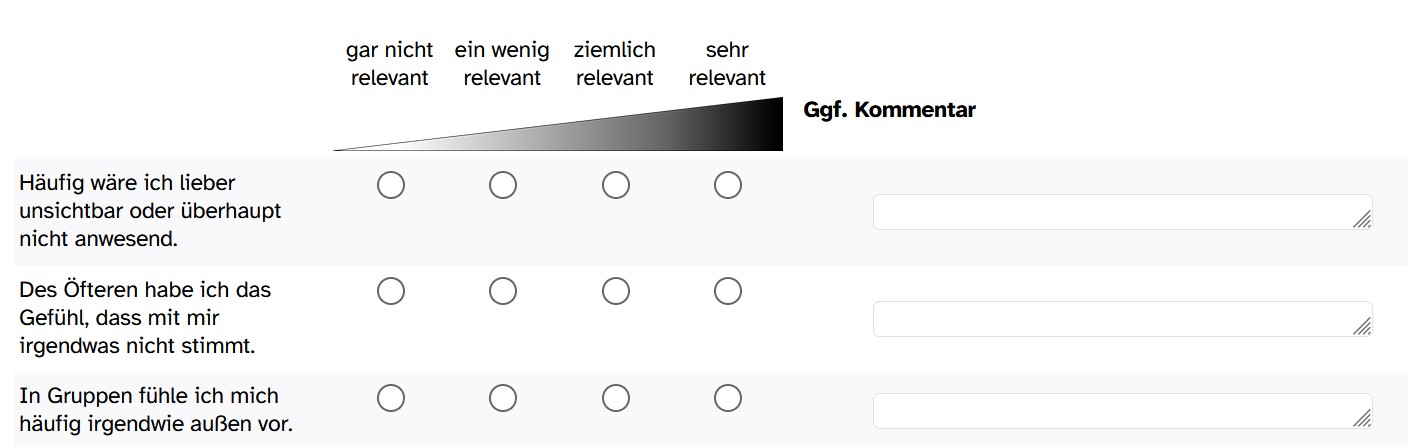Select 'ein wenig relevant' for 'nicht stimmt' statement
The width and height of the screenshot is (1408, 447).
502,291
